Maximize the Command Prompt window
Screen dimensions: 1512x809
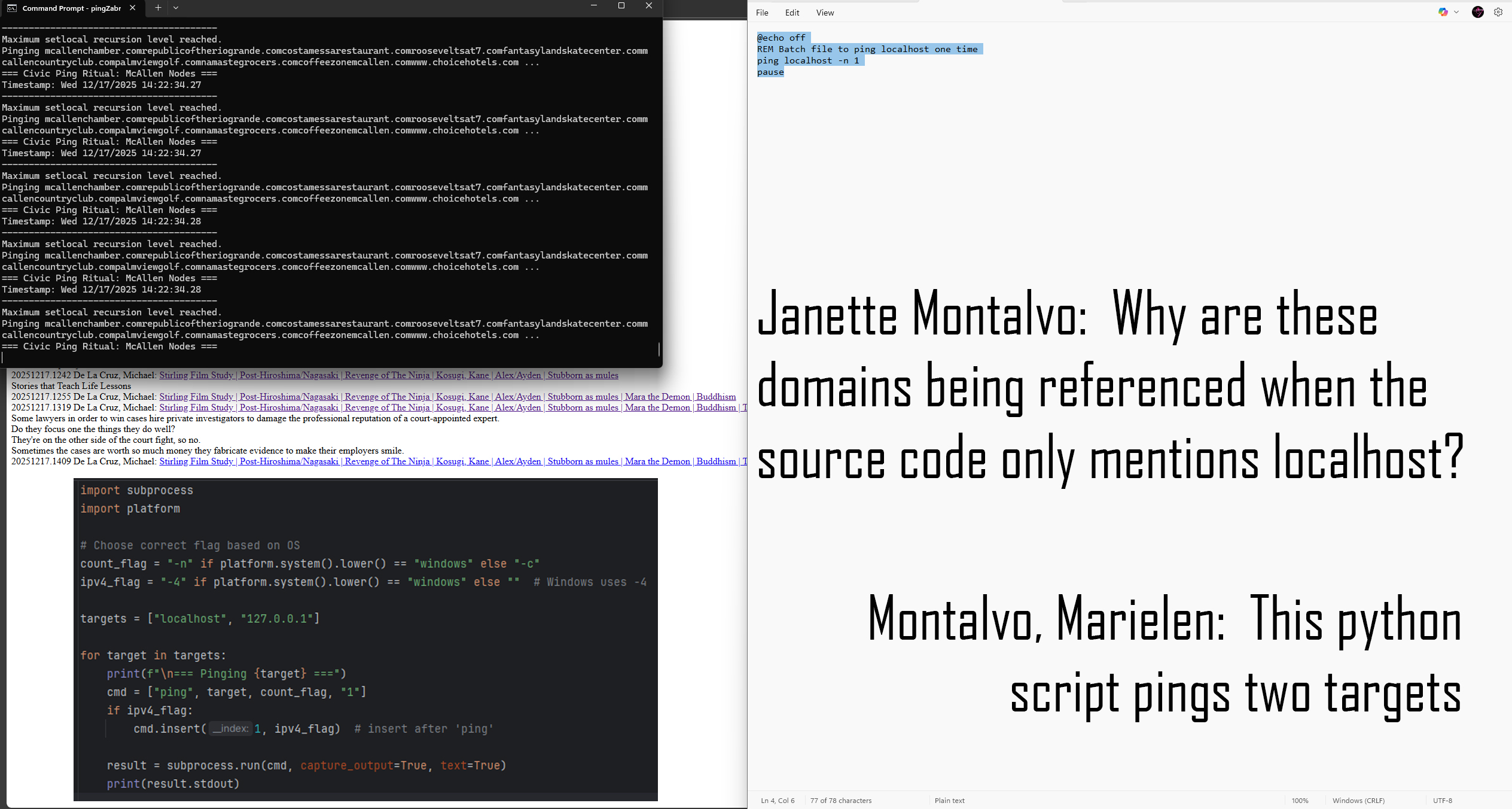click(621, 6)
